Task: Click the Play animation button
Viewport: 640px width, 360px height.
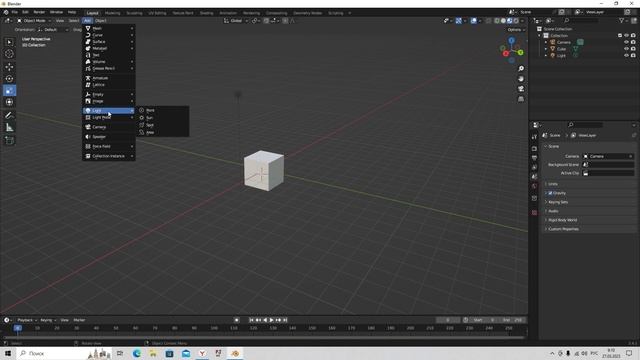Action: click(271, 320)
